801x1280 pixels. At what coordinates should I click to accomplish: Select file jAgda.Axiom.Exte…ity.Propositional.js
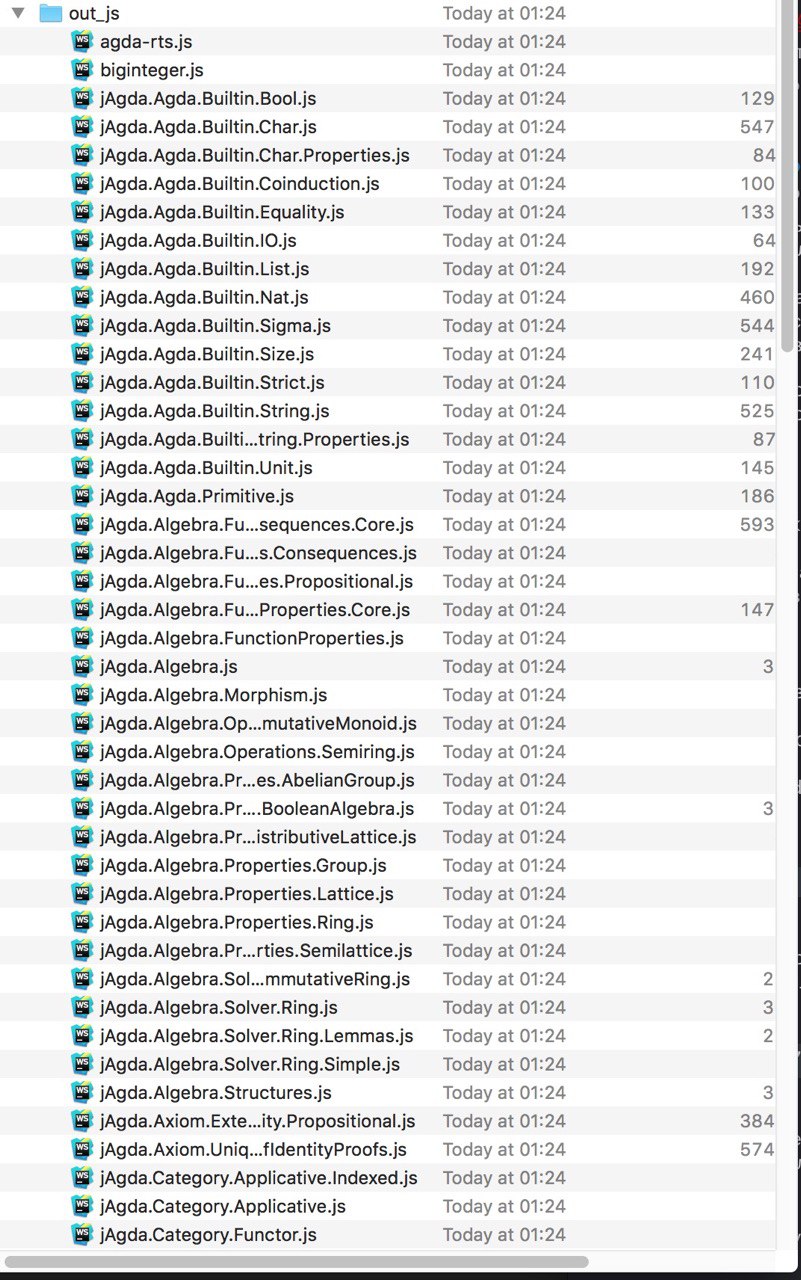pyautogui.click(x=258, y=1121)
